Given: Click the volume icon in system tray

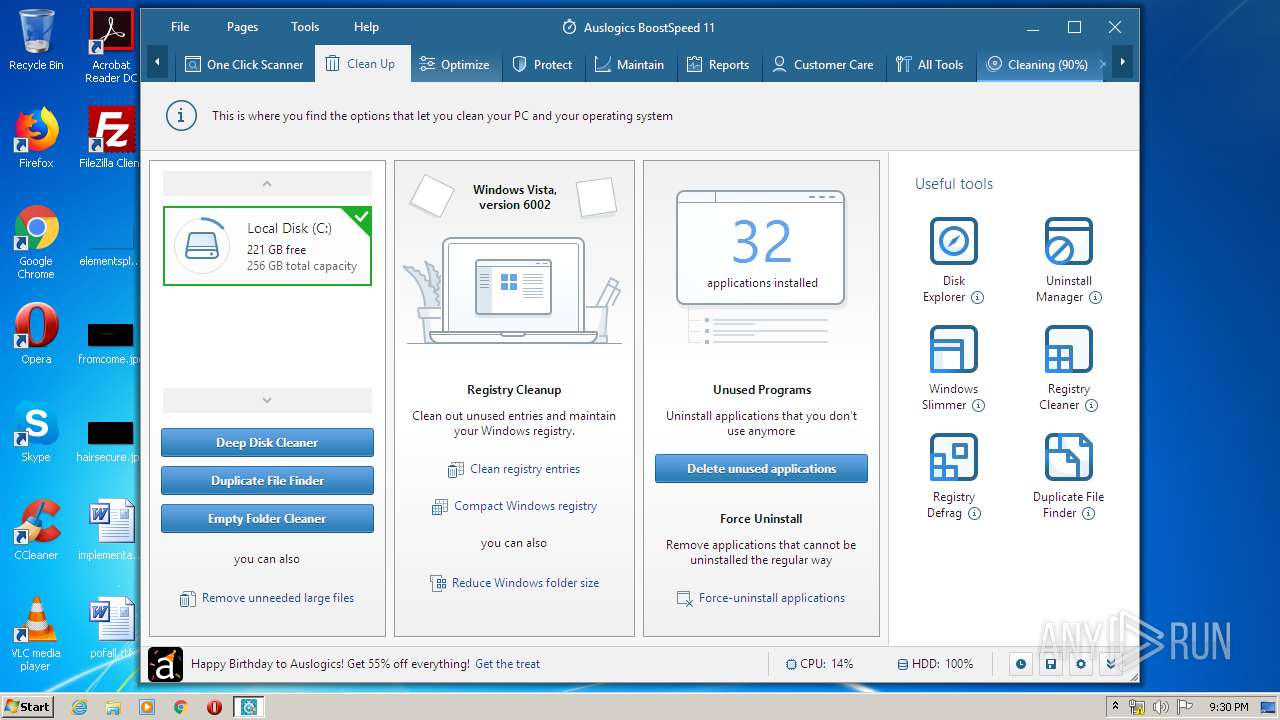Looking at the screenshot, I should click(1161, 707).
